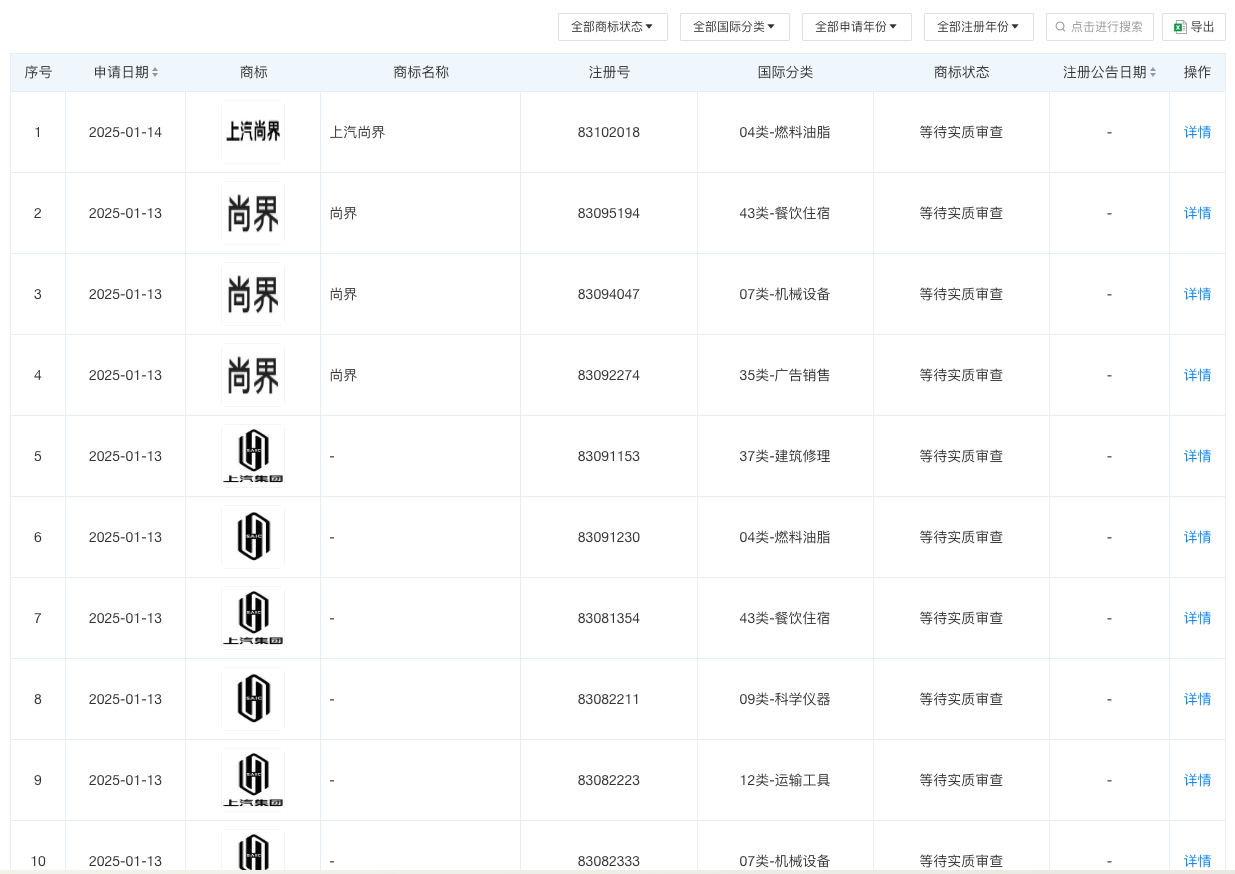Screen dimensions: 1235x874
Task: Click the 序号 column header
Action: (38, 72)
